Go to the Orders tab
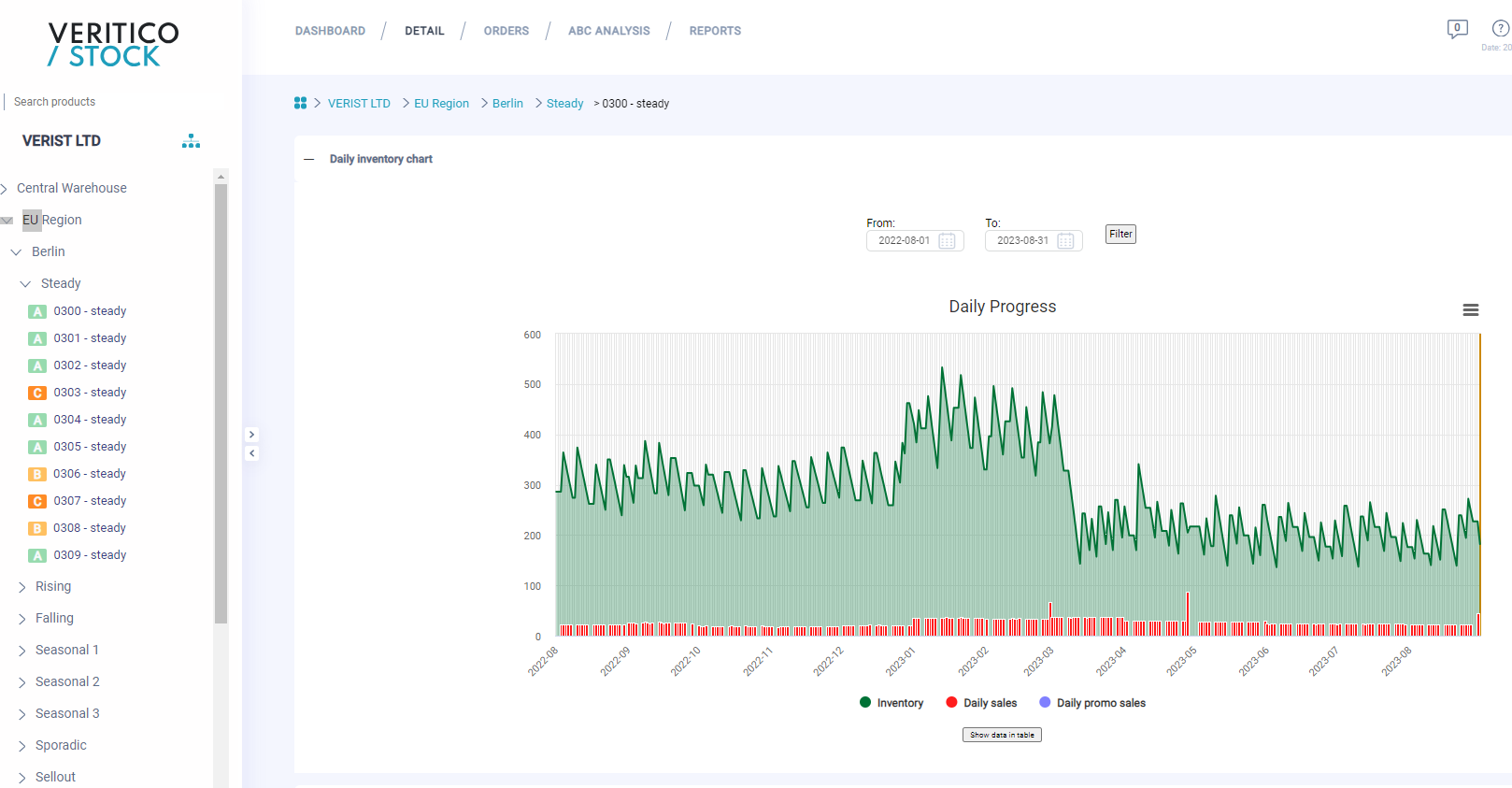Image resolution: width=1512 pixels, height=788 pixels. tap(506, 31)
